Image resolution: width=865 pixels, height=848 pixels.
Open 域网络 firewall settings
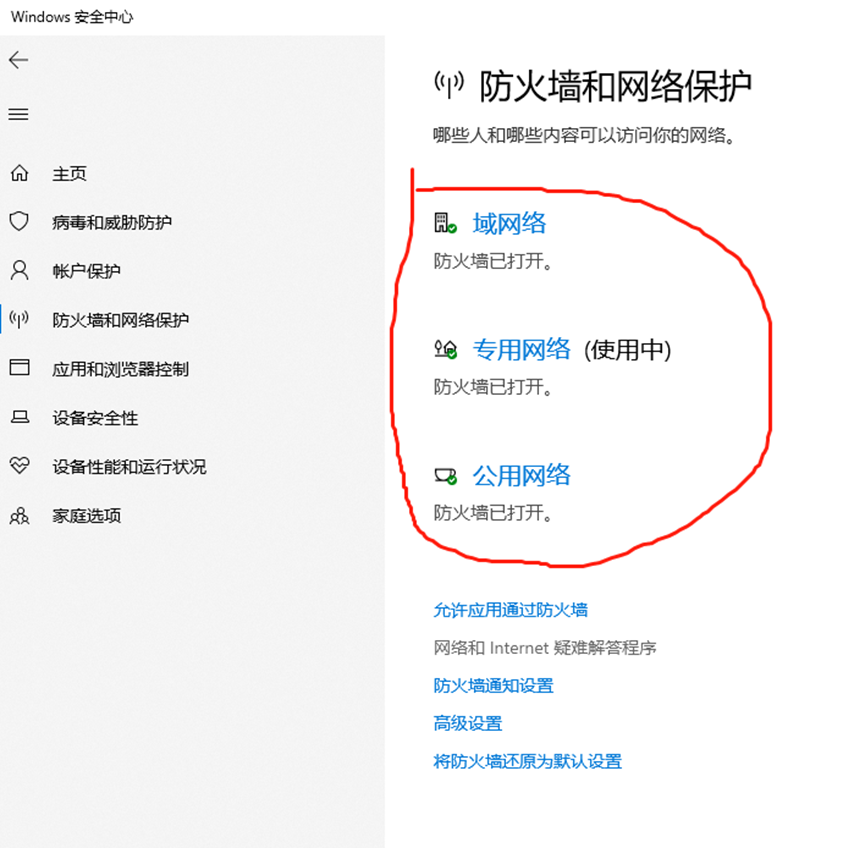coord(509,223)
